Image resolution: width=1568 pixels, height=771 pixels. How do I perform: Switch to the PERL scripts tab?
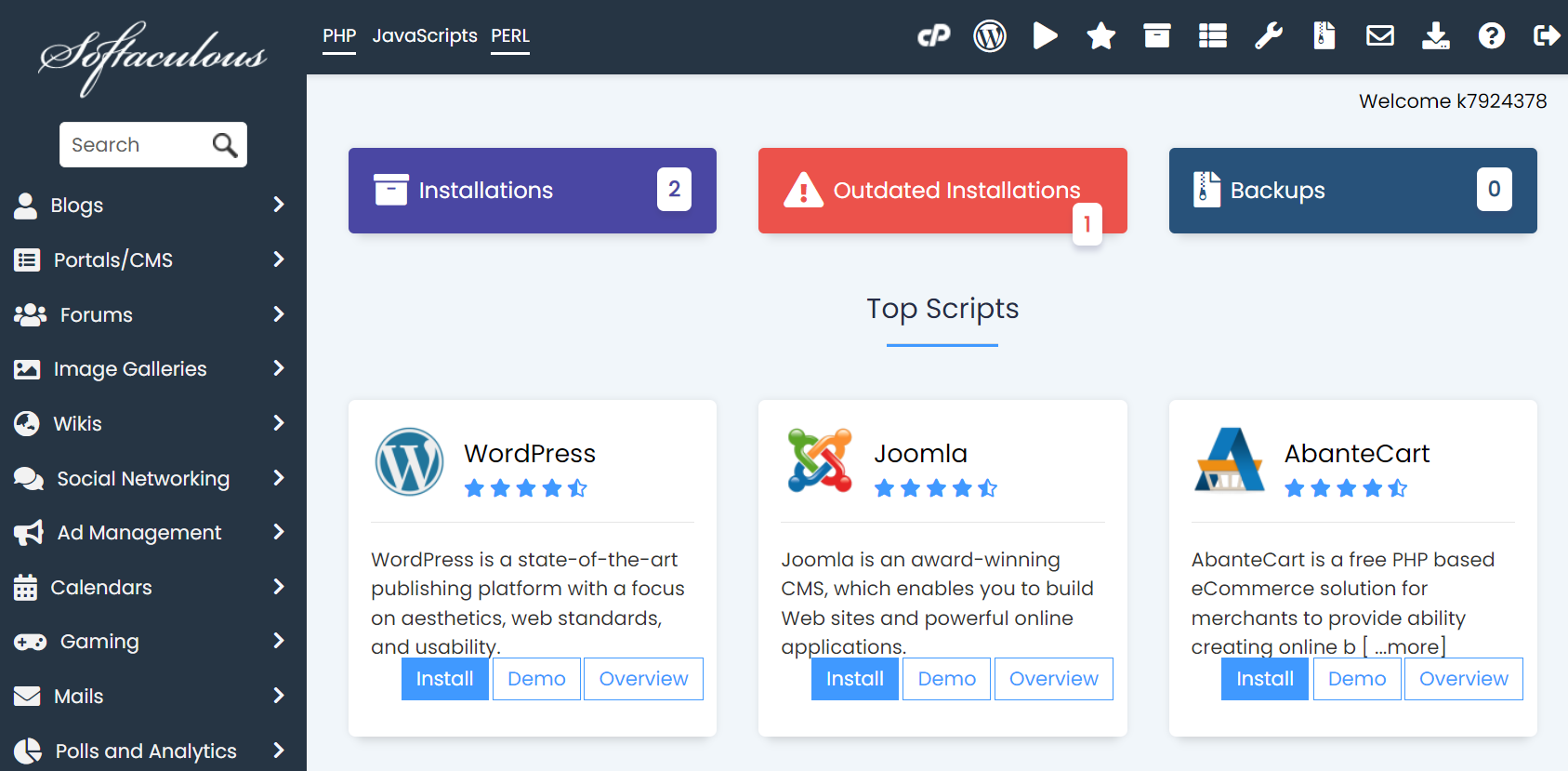click(x=510, y=36)
